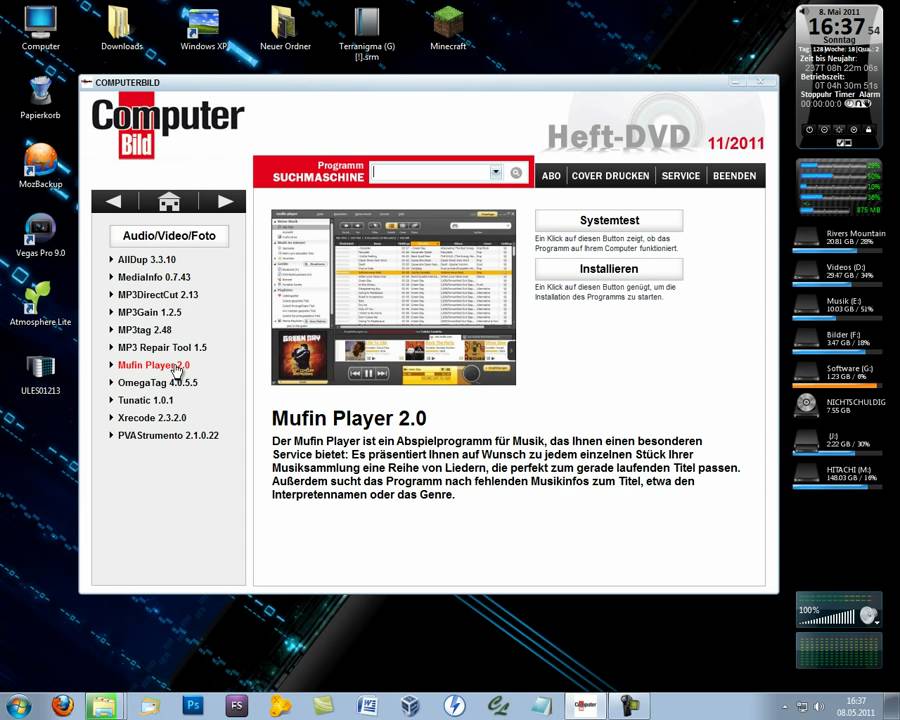900x720 pixels.
Task: Open VirtualBox cube icon in taskbar
Action: (x=410, y=706)
